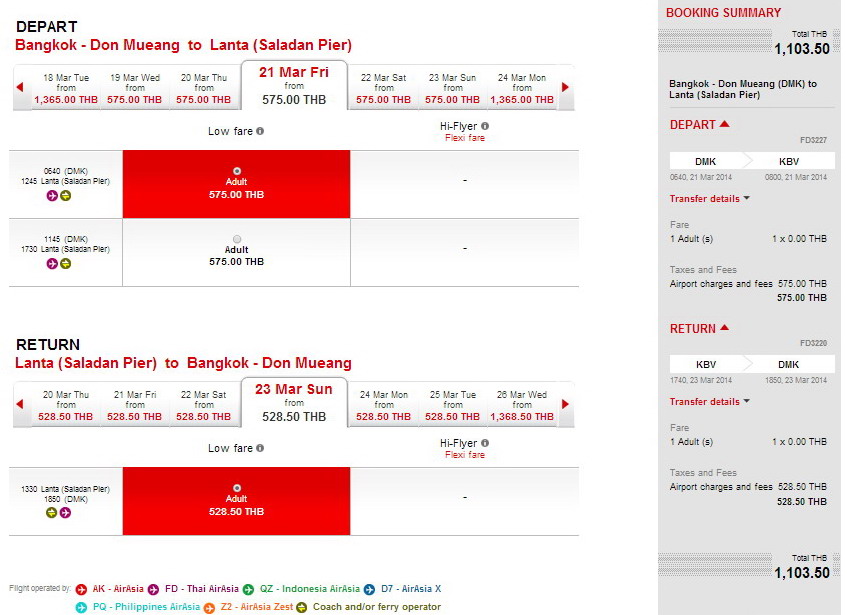
Task: Click previous dates arrow in depart calendar
Action: [x=20, y=88]
